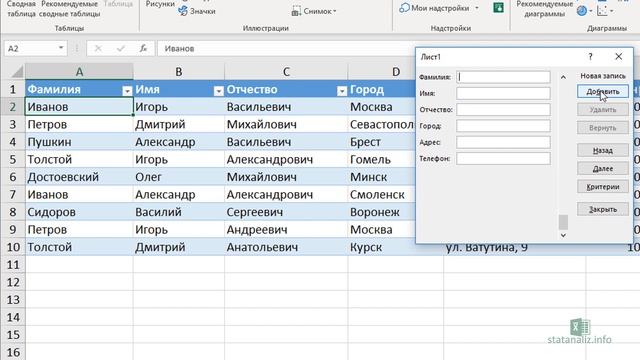Click the confirm entry checkmark icon
640x360 pixels.
click(x=121, y=49)
